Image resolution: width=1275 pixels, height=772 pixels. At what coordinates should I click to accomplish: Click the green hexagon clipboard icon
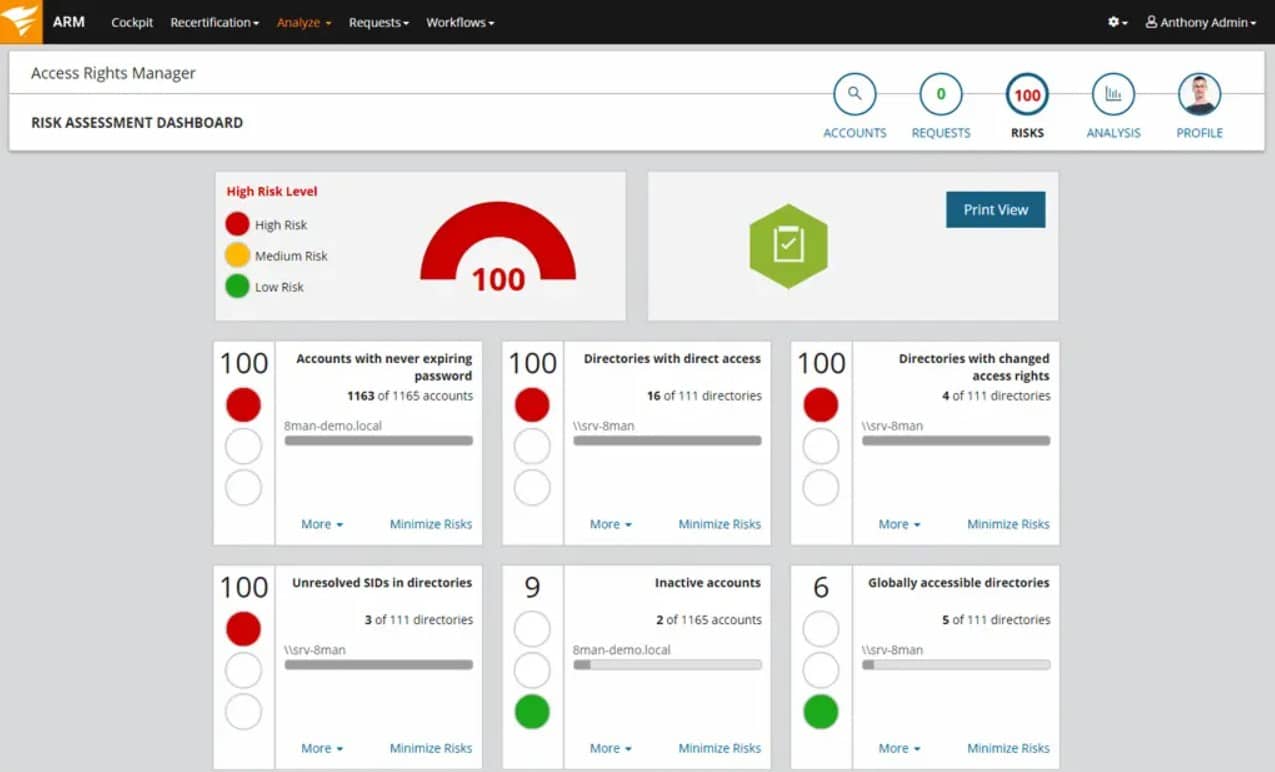point(788,246)
